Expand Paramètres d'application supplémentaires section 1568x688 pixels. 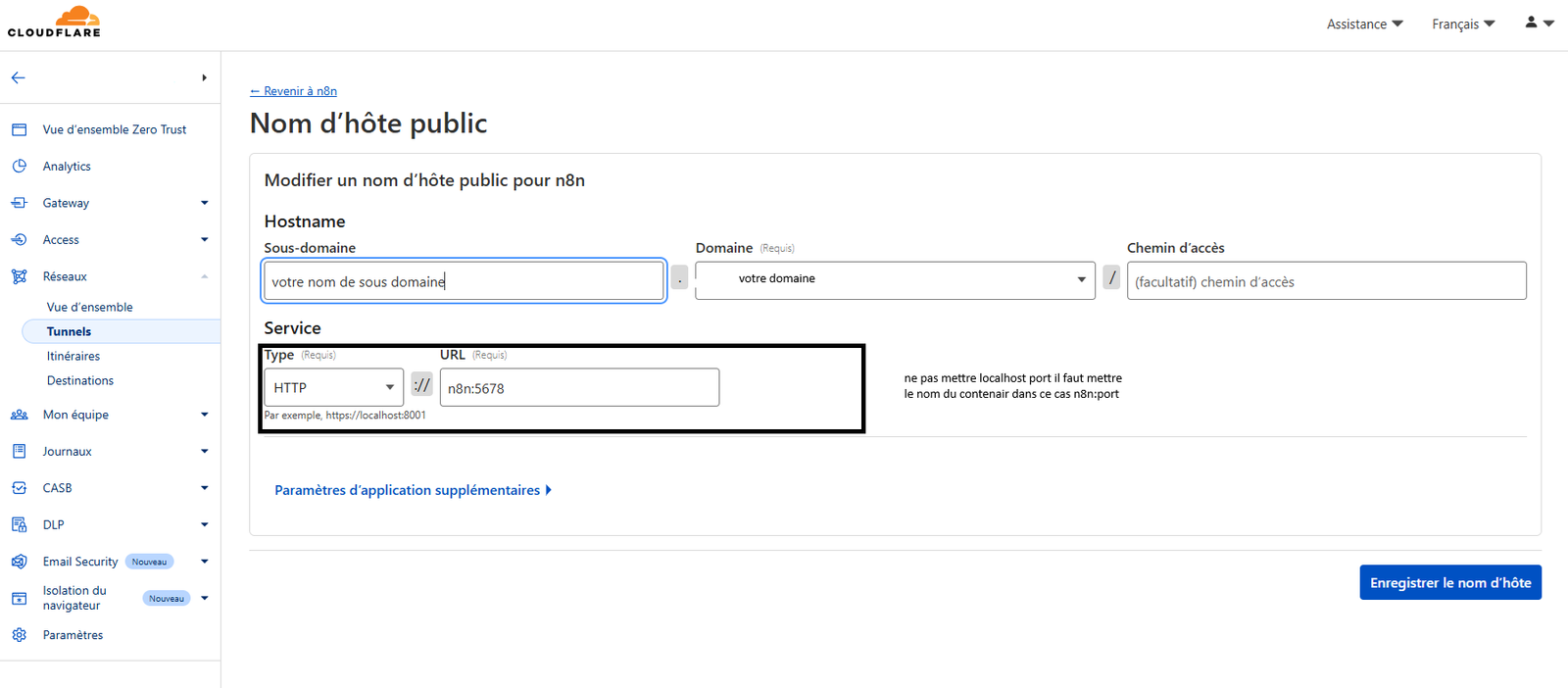[413, 490]
